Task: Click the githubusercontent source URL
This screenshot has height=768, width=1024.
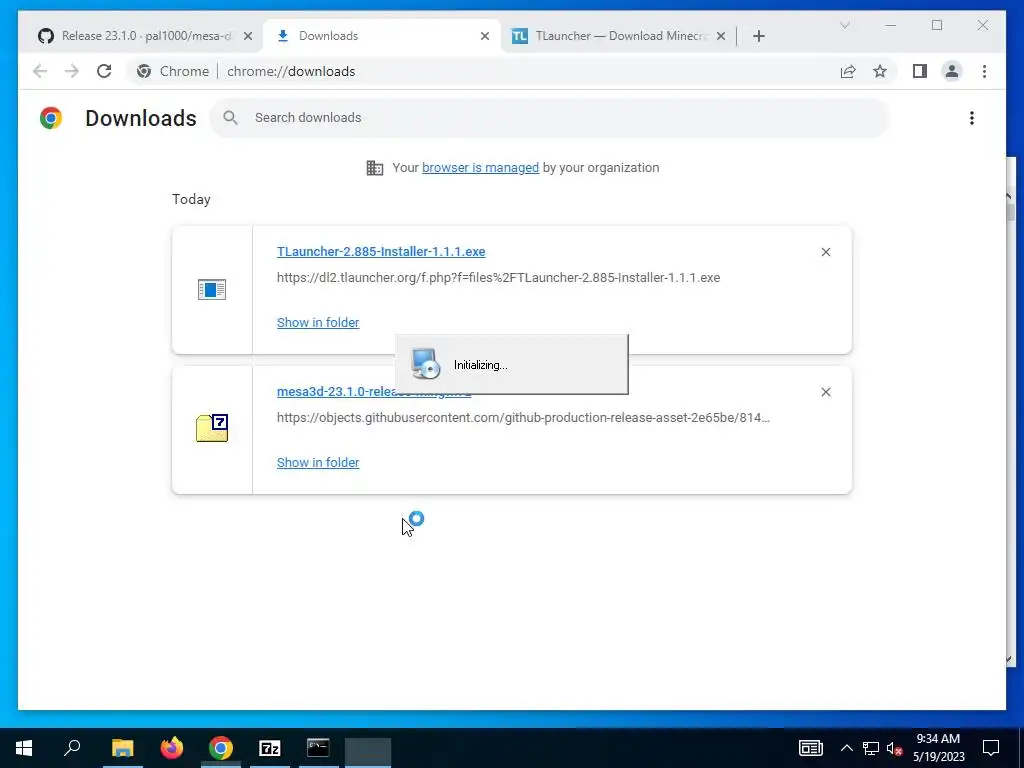Action: click(523, 418)
